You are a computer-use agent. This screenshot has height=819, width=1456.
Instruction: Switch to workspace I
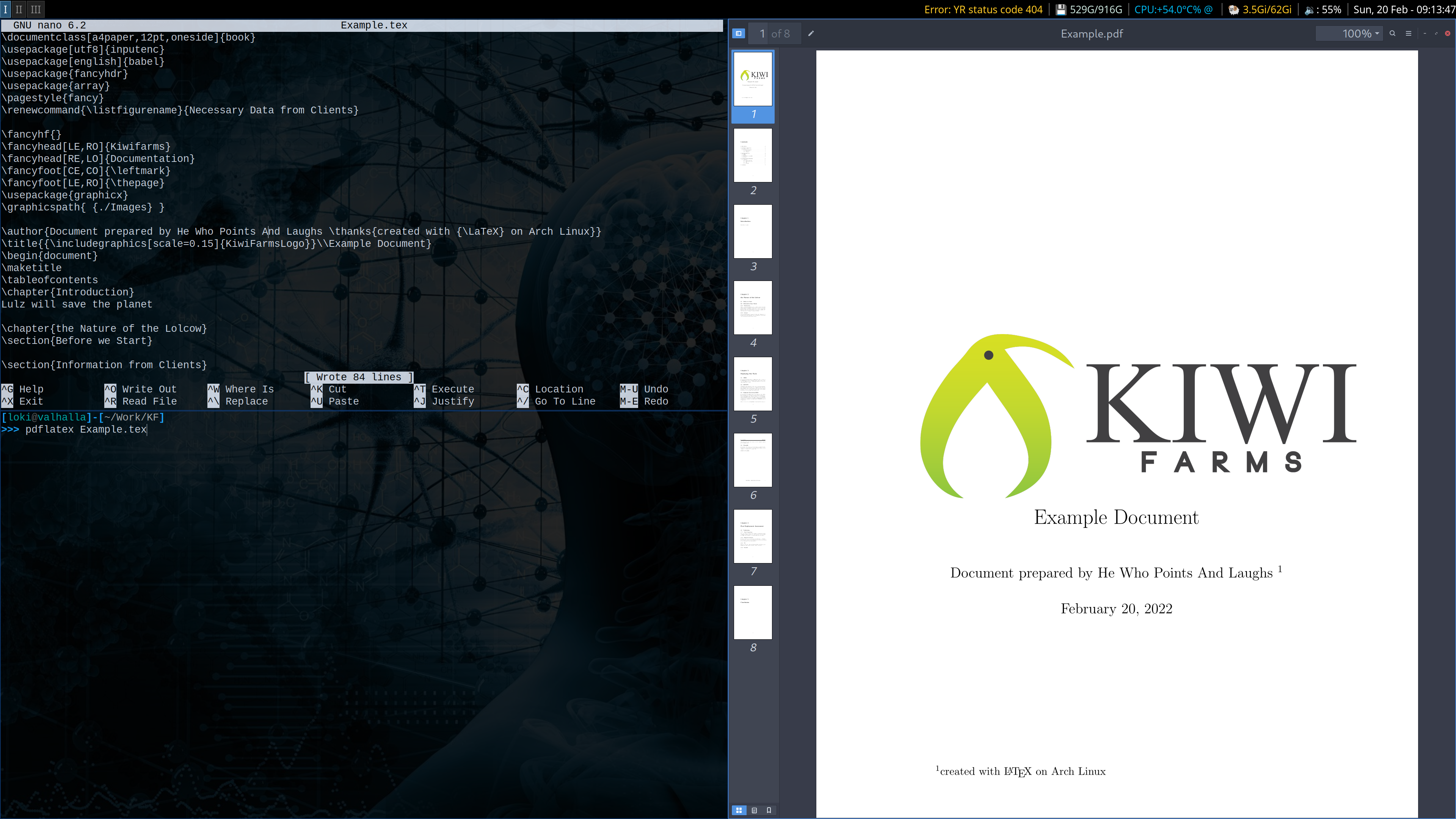click(6, 9)
